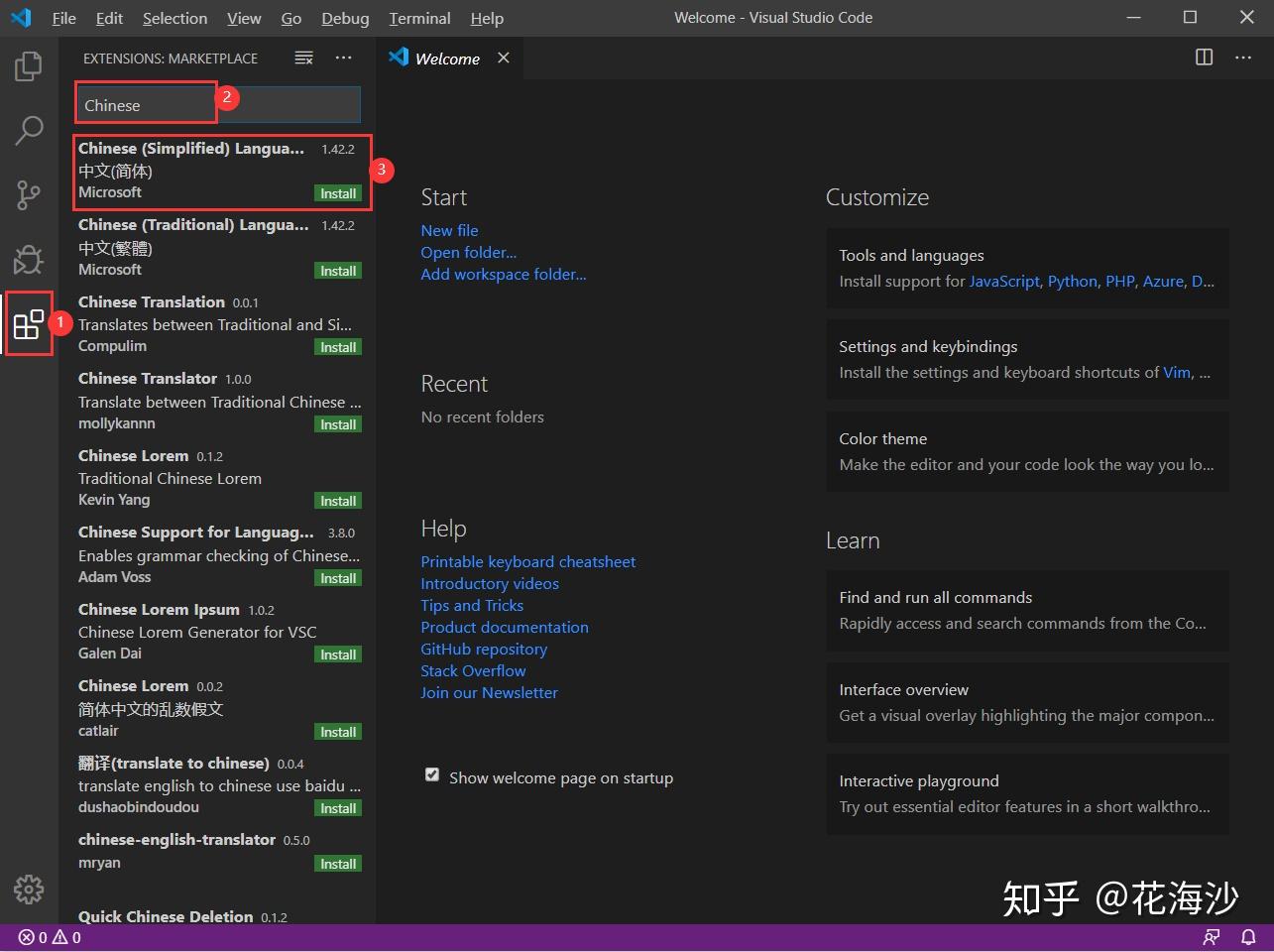This screenshot has height=952, width=1274.
Task: Open More Actions menu in Extensions panel
Action: pos(343,58)
